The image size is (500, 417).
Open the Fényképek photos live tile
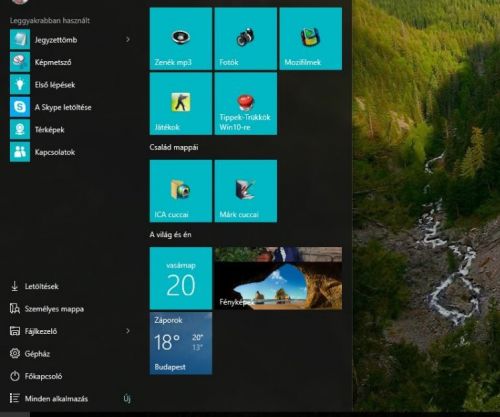(278, 278)
